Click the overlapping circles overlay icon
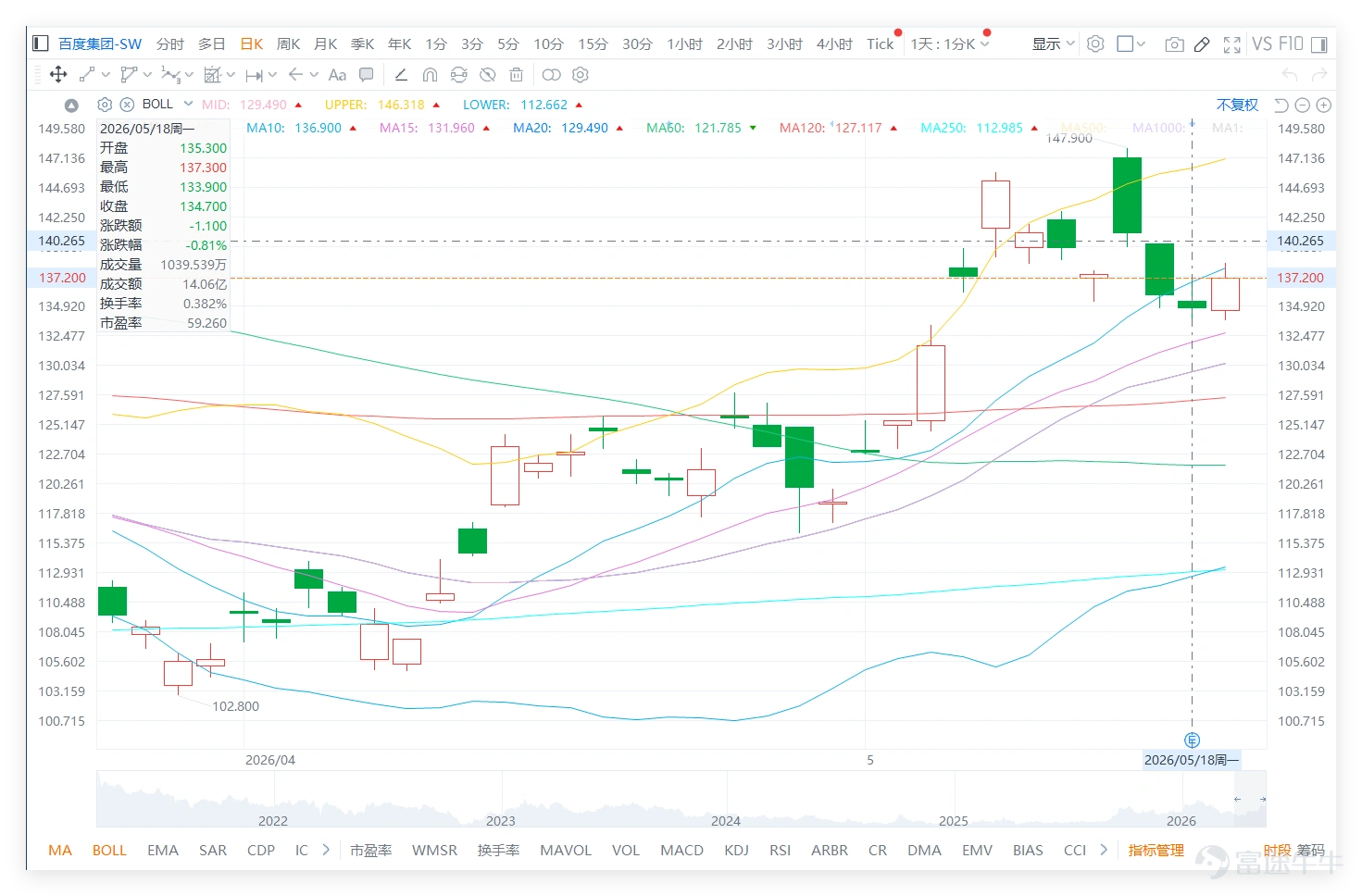Viewport: 1362px width, 896px height. point(552,75)
